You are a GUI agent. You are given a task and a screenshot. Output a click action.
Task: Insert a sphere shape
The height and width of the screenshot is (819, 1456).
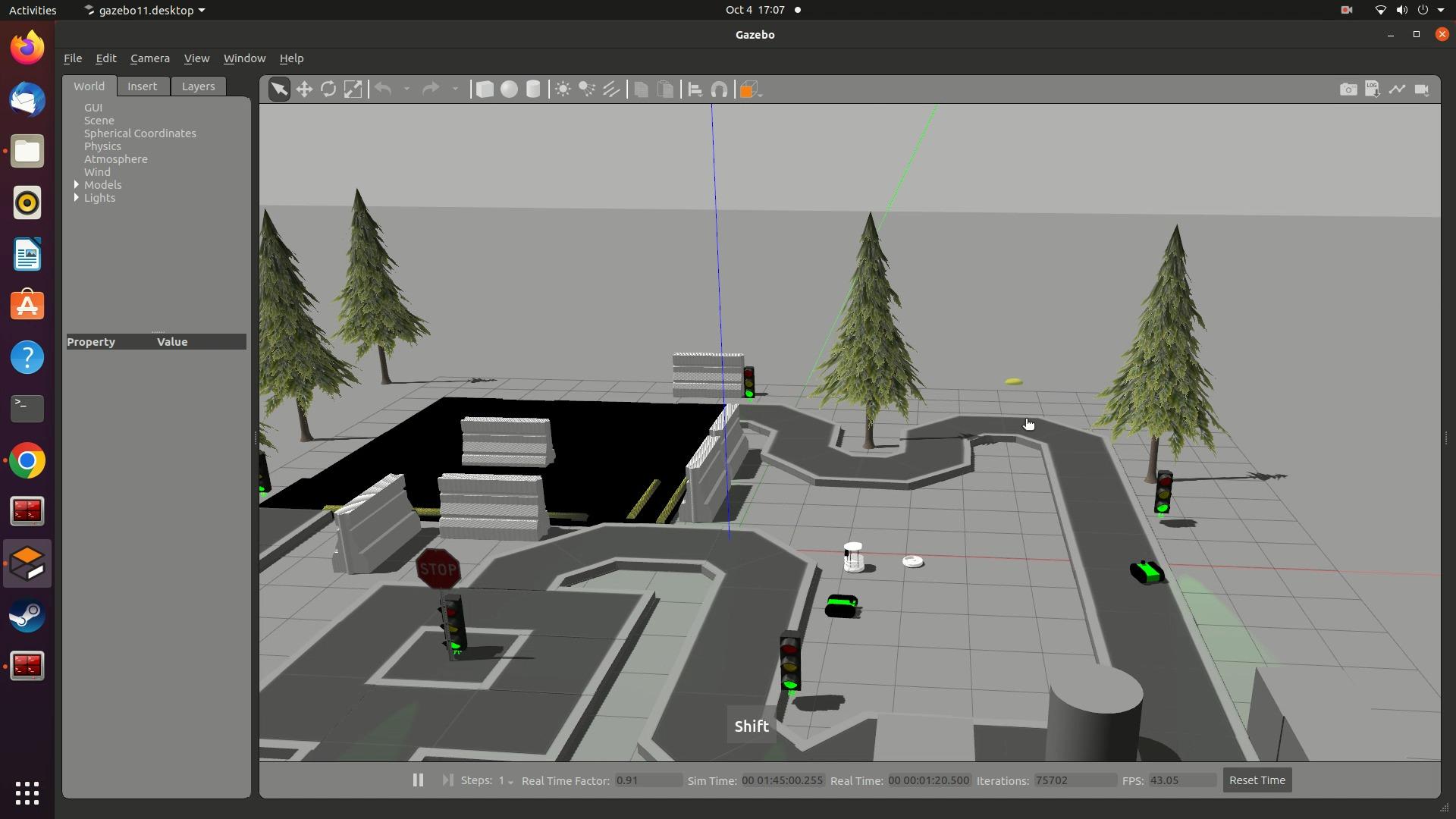point(509,89)
